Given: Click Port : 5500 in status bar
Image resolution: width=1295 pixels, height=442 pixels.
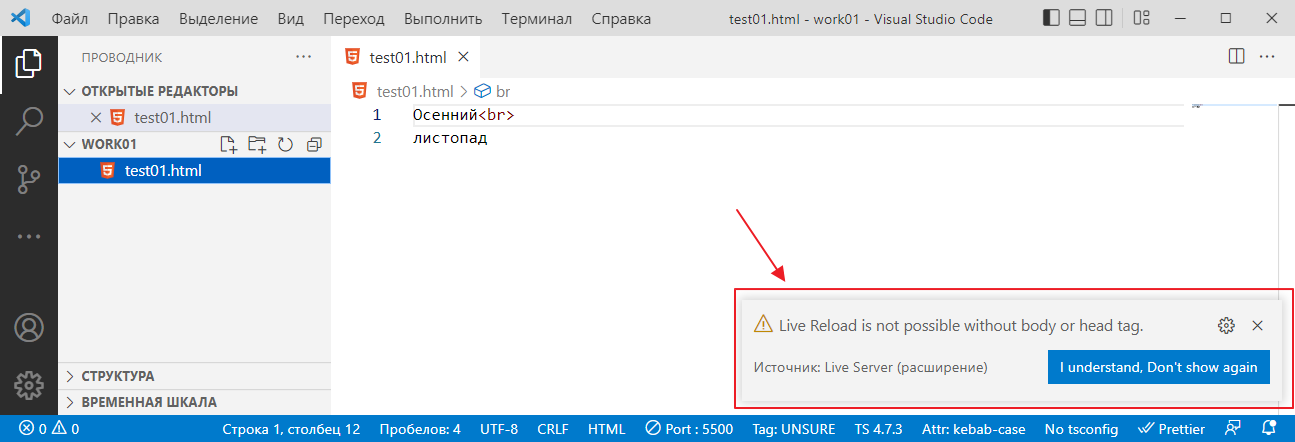Looking at the screenshot, I should [x=689, y=429].
